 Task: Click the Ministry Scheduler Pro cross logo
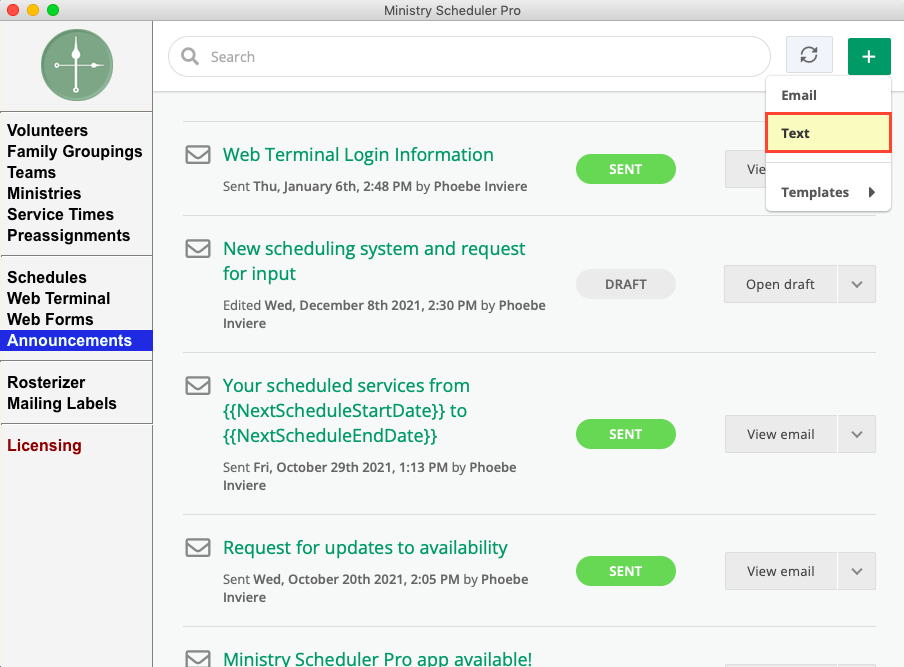(76, 65)
